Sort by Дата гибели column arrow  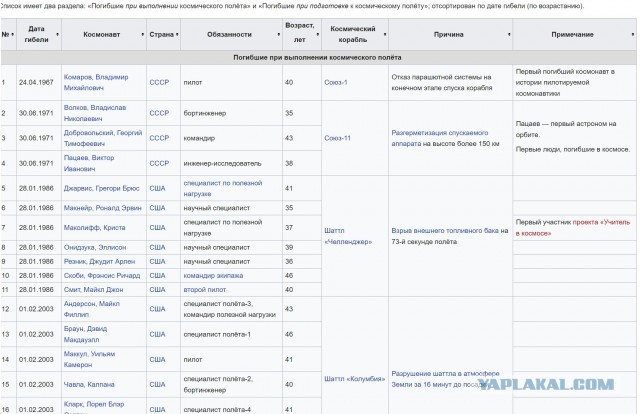click(x=57, y=34)
